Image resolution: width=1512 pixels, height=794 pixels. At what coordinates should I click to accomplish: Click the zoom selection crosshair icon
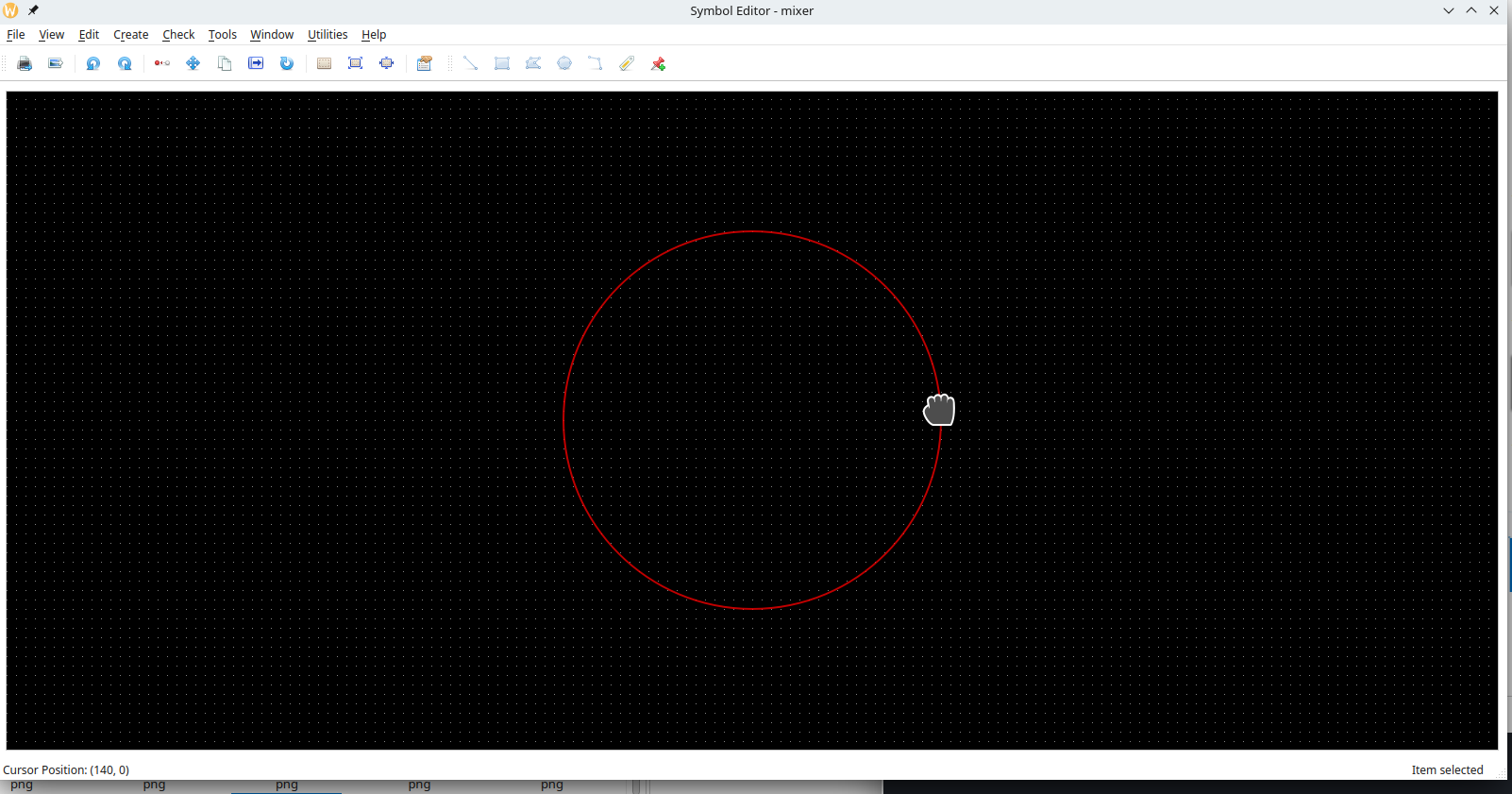387,63
